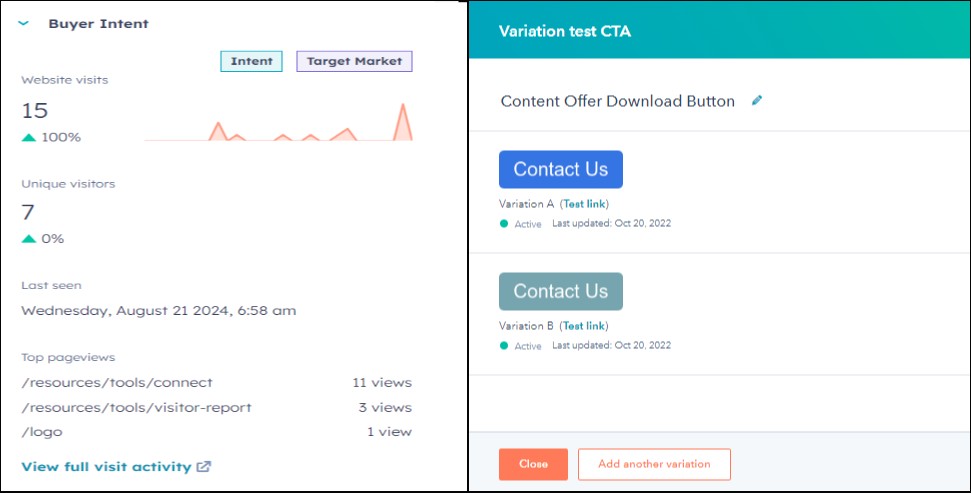
Task: Open View full visit activity link
Action: 107,467
